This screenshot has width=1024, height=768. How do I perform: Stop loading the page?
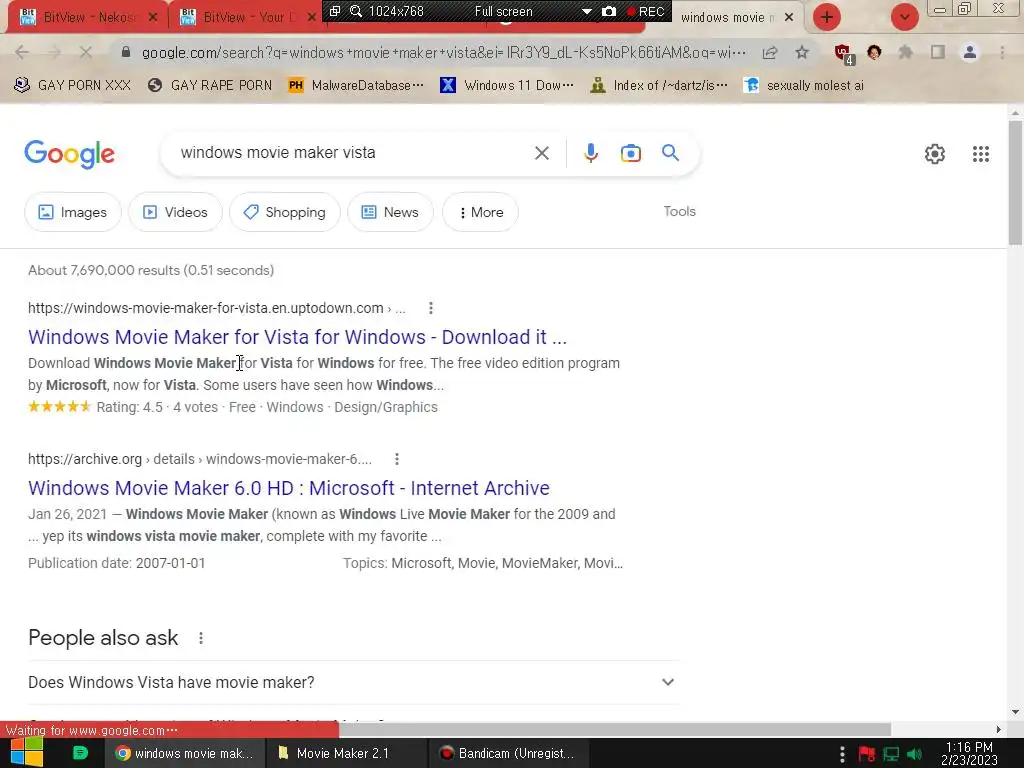click(86, 52)
